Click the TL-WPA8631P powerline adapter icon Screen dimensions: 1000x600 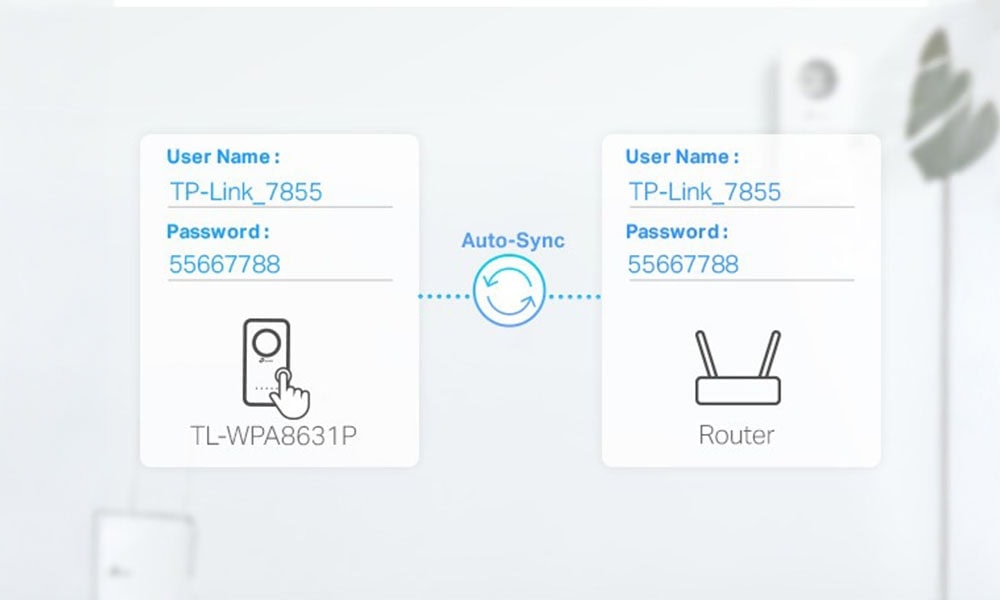click(x=268, y=366)
